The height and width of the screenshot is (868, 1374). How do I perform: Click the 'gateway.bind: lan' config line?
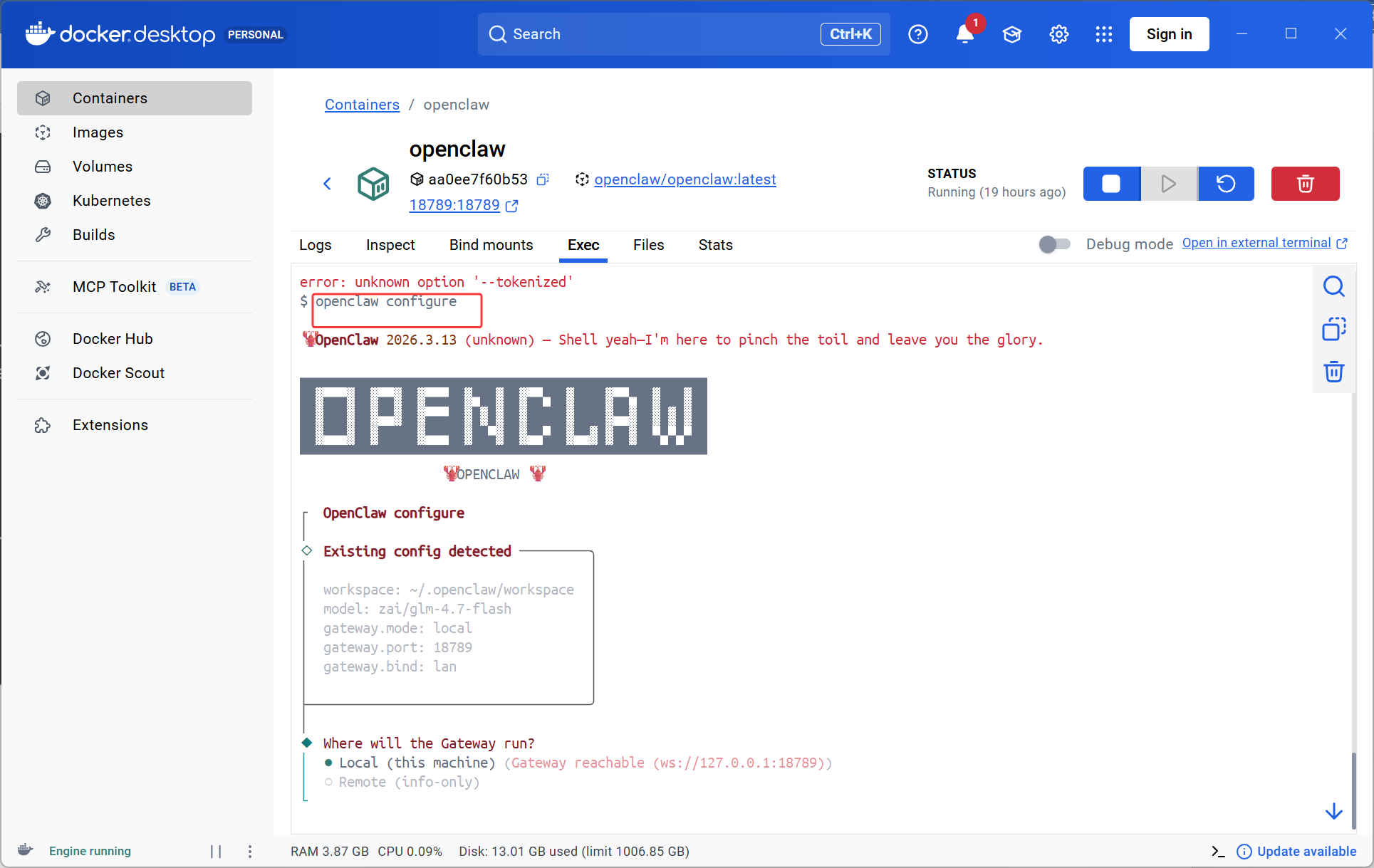(390, 666)
